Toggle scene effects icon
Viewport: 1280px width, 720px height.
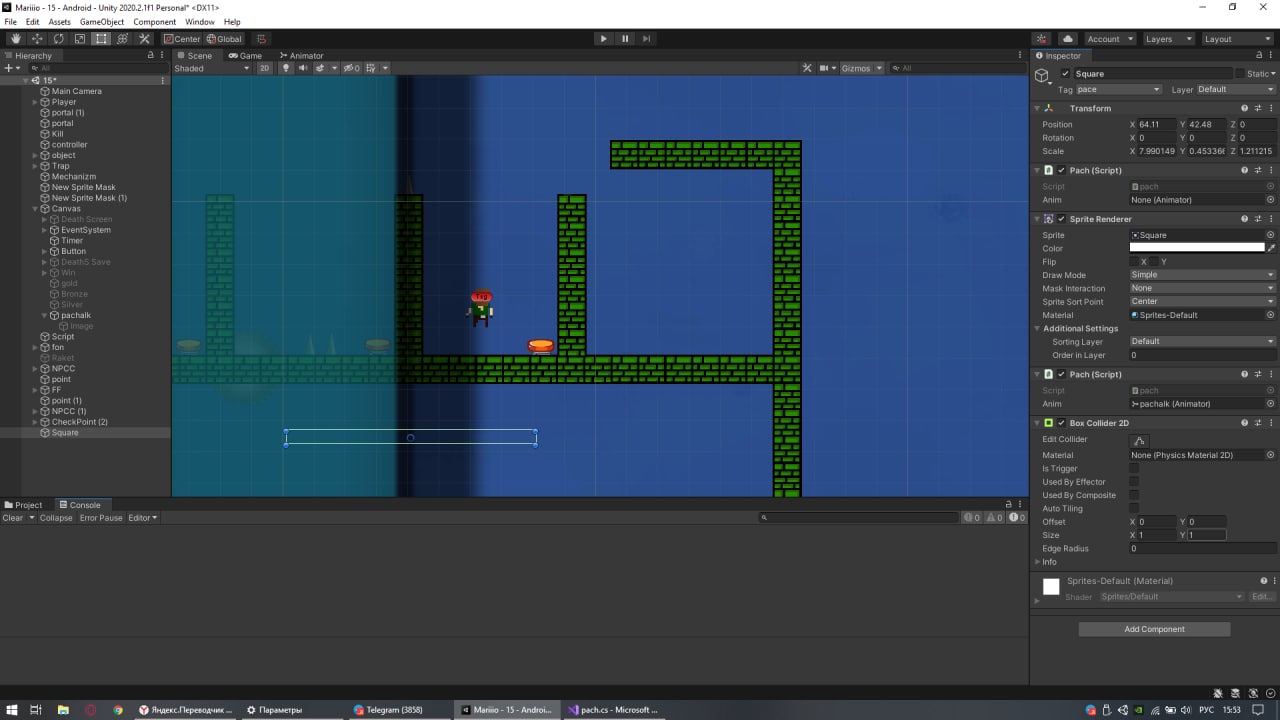pos(322,68)
